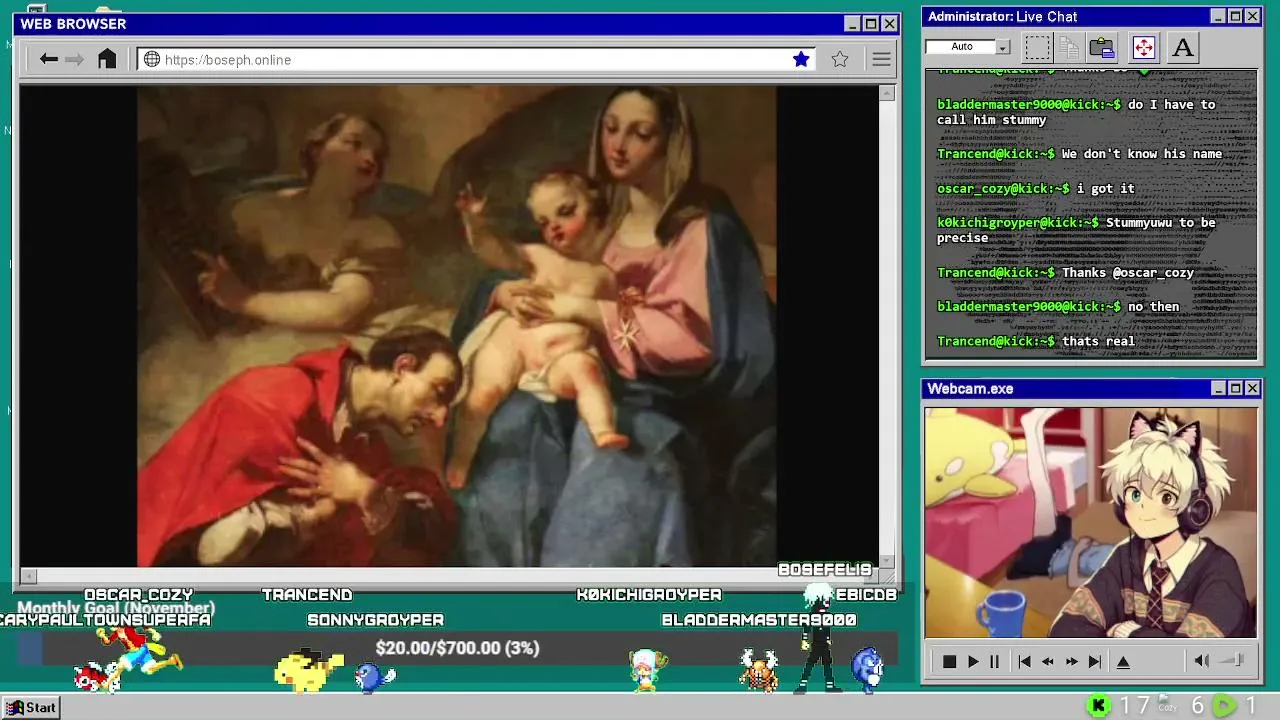1280x720 pixels.
Task: Click the browser scroll up arrow
Action: coord(887,93)
